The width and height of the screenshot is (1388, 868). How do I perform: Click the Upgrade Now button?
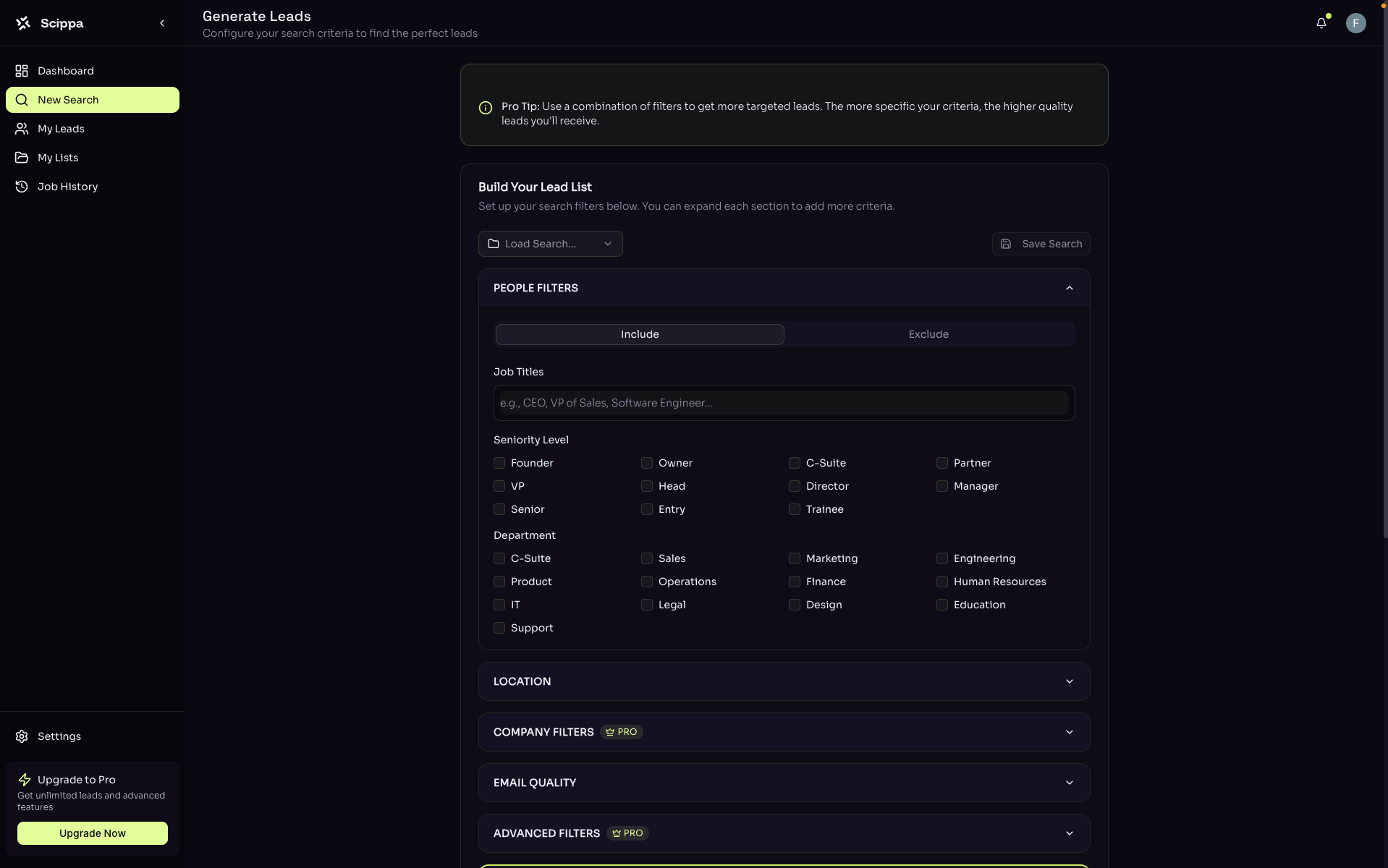[93, 833]
